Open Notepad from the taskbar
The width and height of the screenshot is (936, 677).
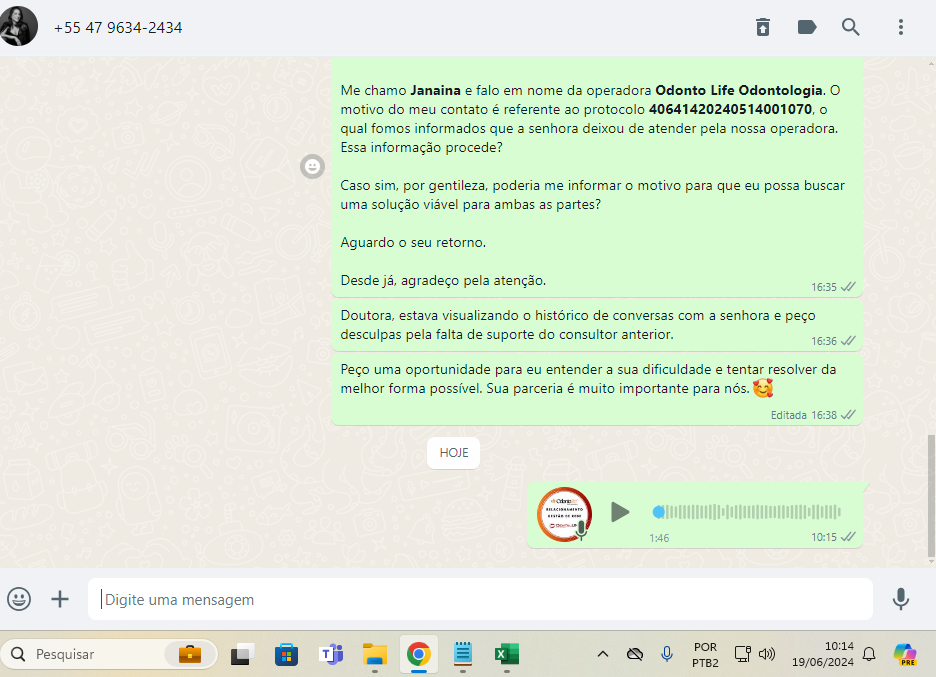click(463, 654)
